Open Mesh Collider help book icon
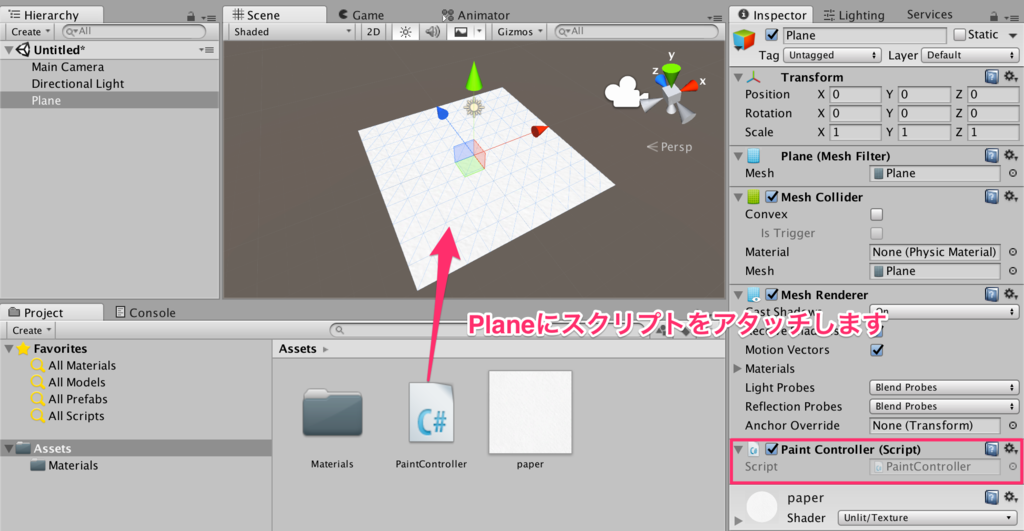1024x531 pixels. point(991,197)
